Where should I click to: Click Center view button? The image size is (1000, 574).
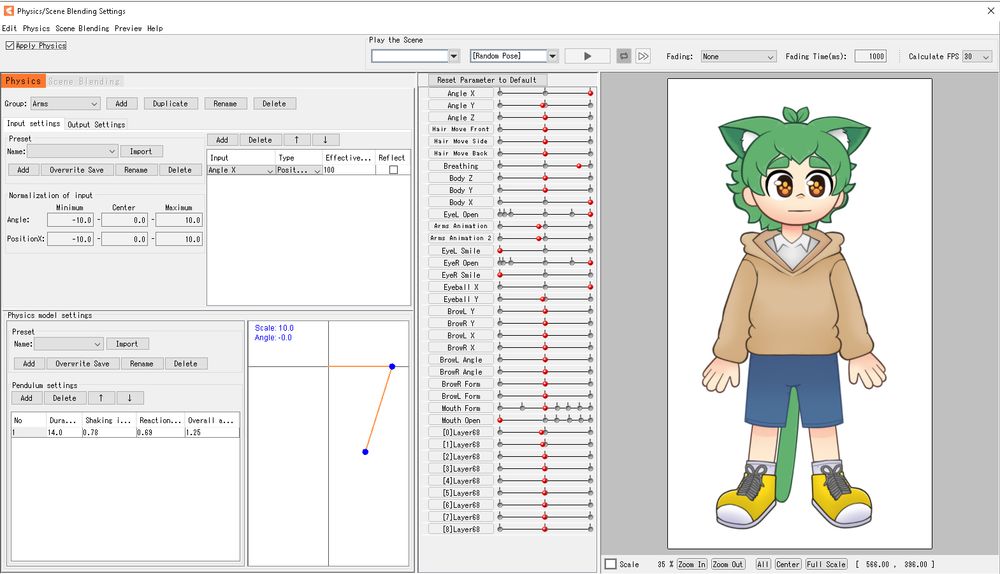click(788, 564)
